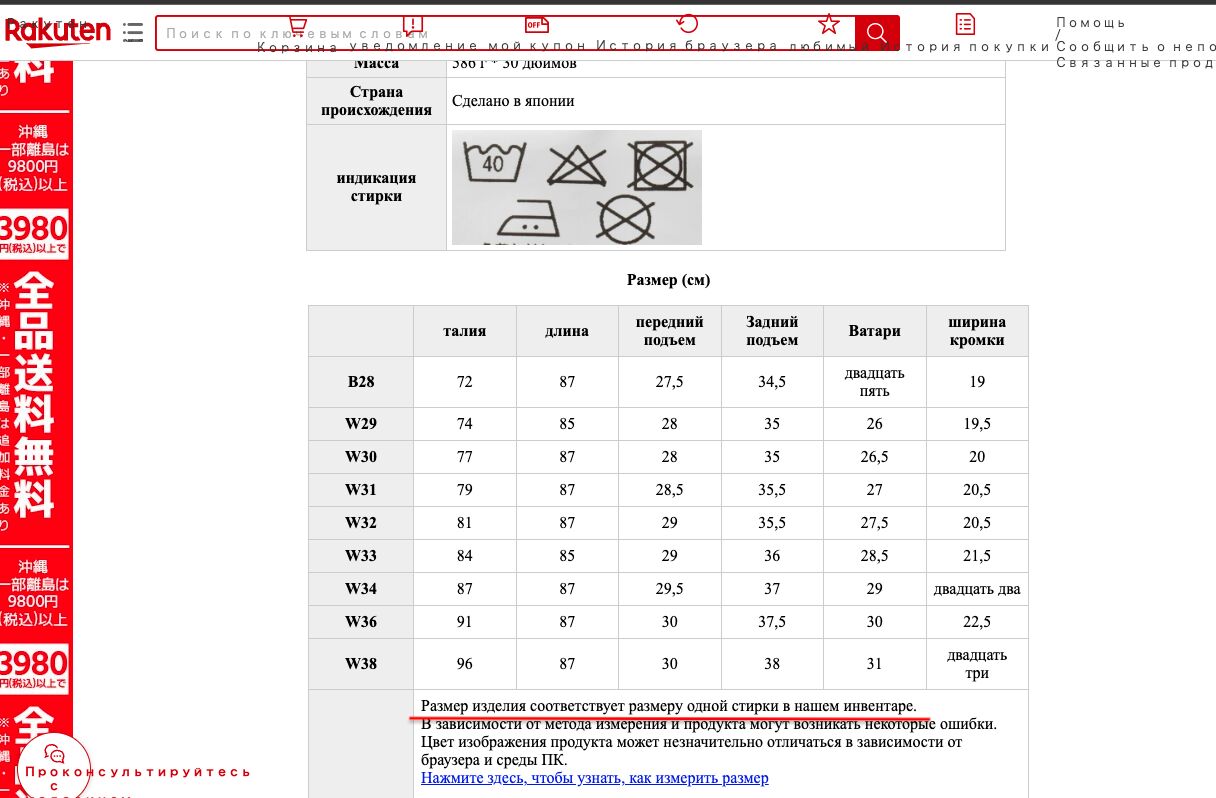Select the W30 size row header

[361, 457]
